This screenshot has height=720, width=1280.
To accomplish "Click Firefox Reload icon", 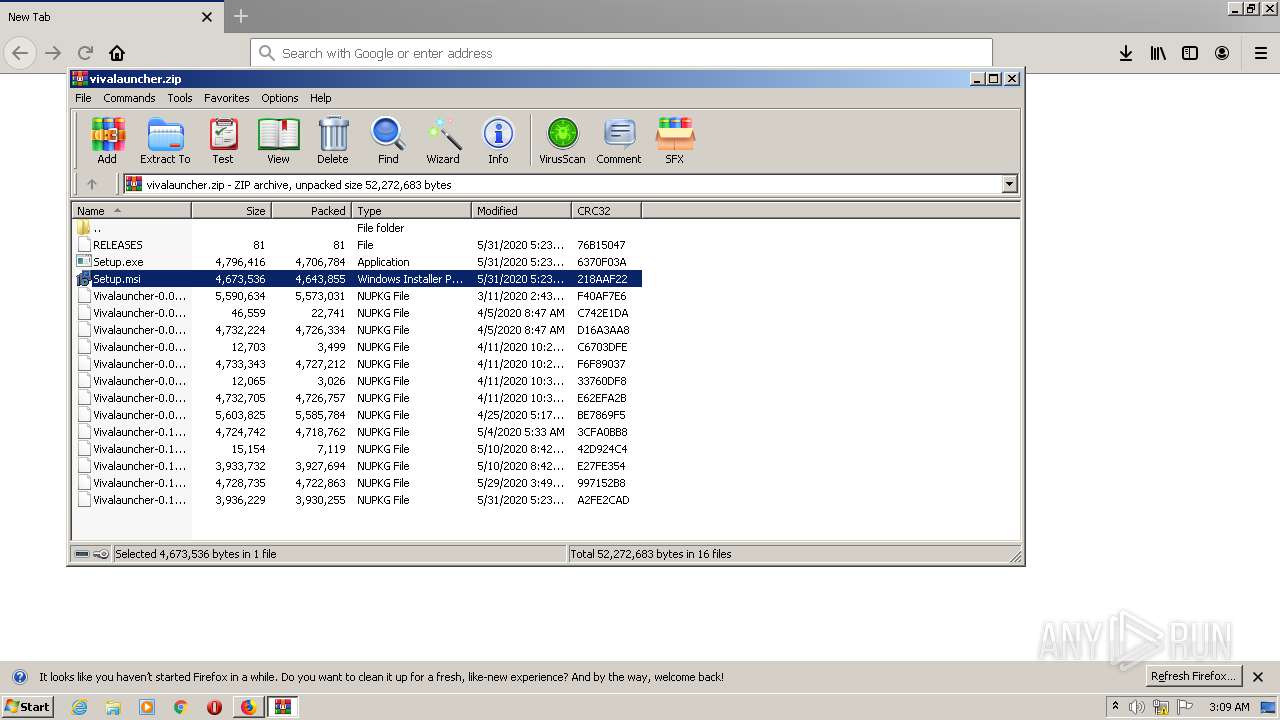I will pyautogui.click(x=85, y=53).
